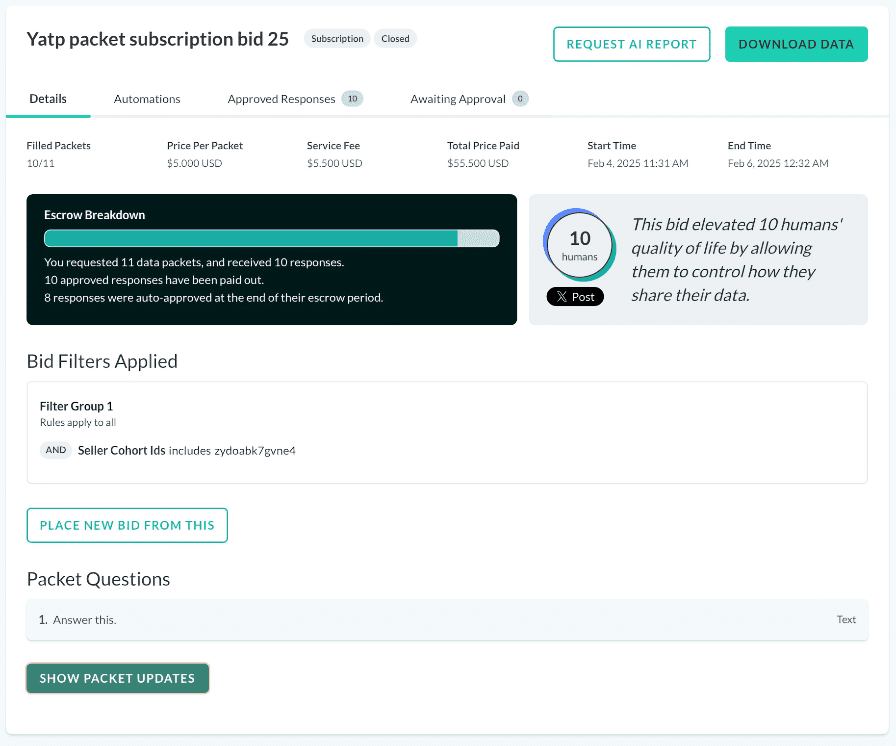Open the Details tab

tap(48, 99)
